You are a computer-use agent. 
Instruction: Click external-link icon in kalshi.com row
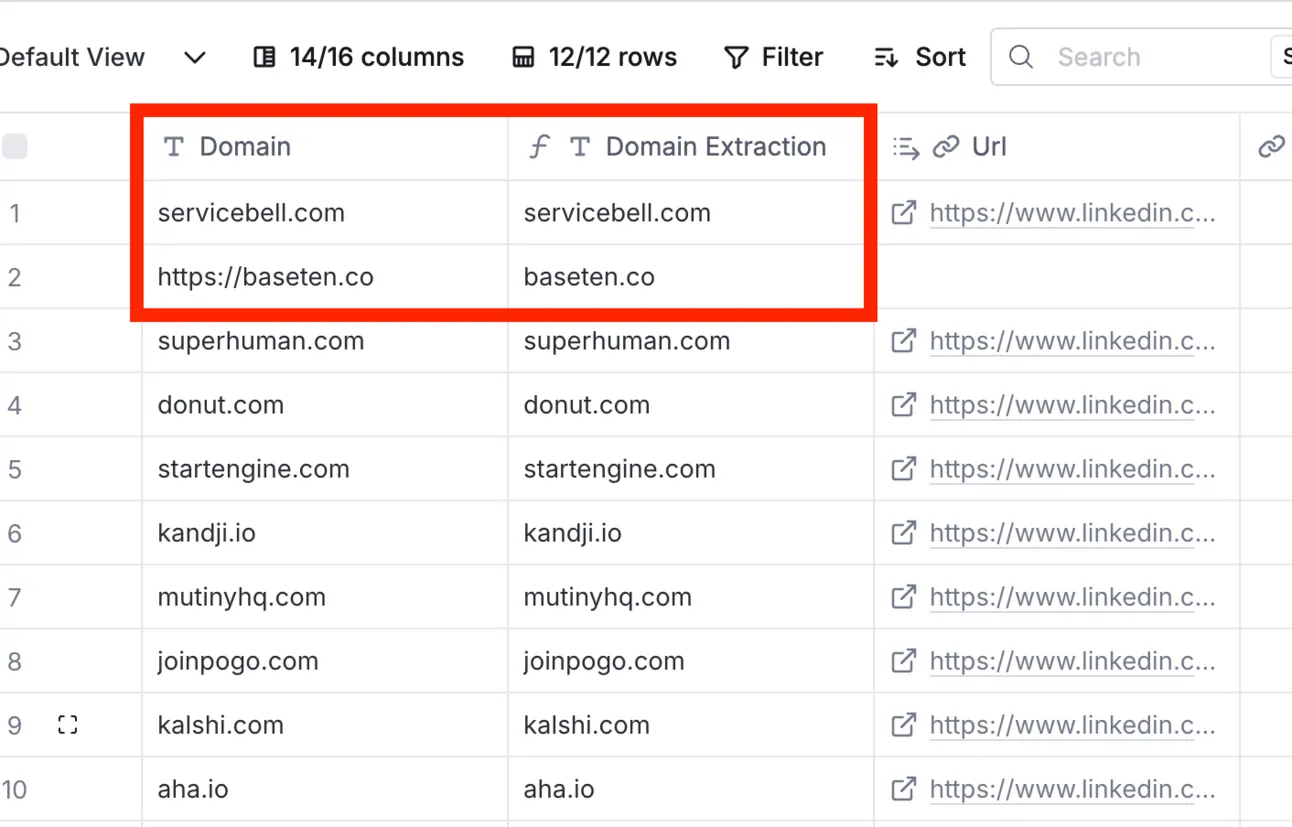[903, 725]
